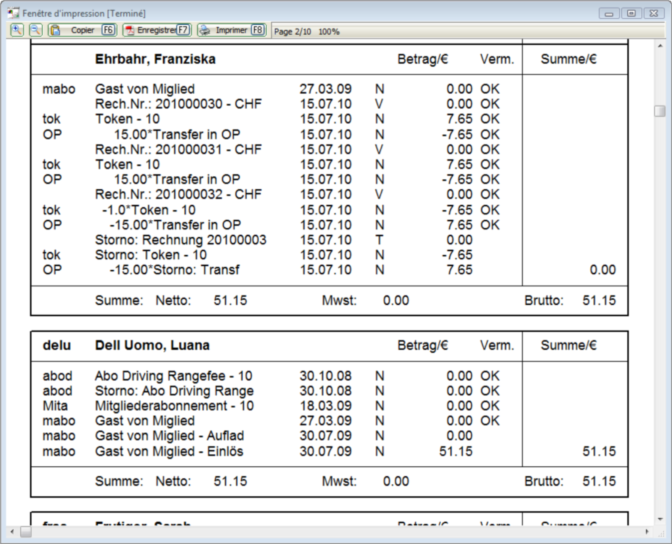Click Verm. header in Ehrbahr table
672x544 pixels.
point(497,59)
